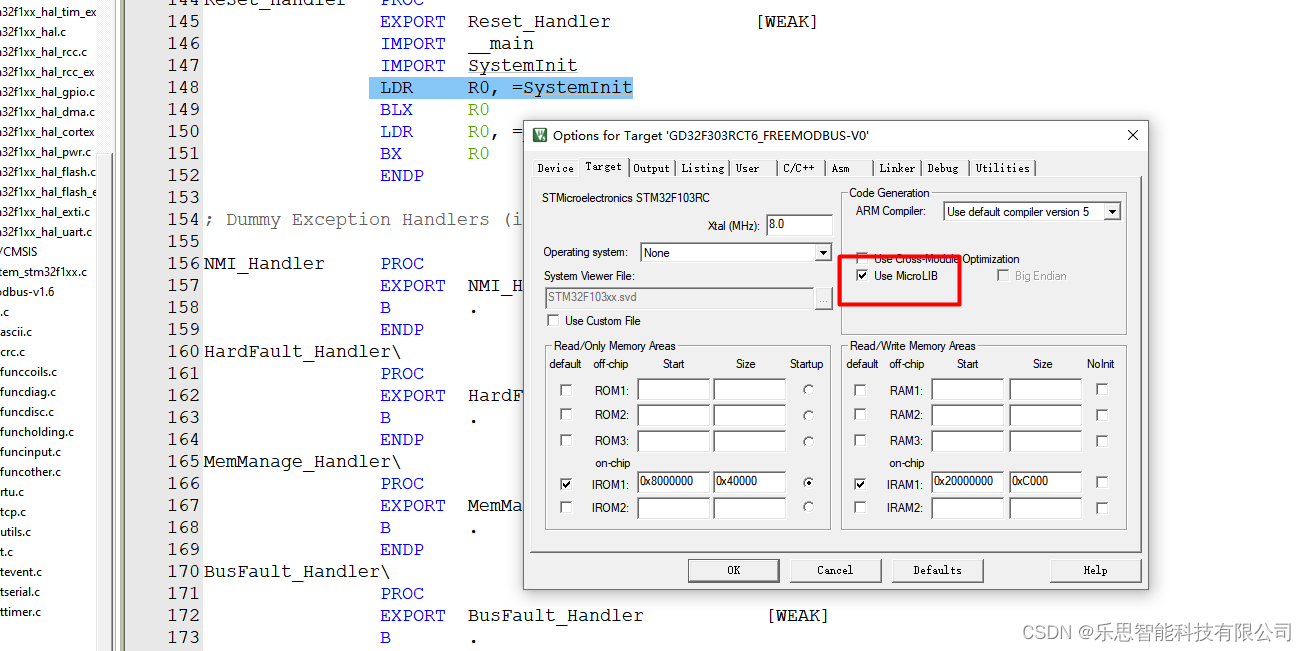The height and width of the screenshot is (651, 1306).
Task: Click the Defaults button
Action: [937, 570]
